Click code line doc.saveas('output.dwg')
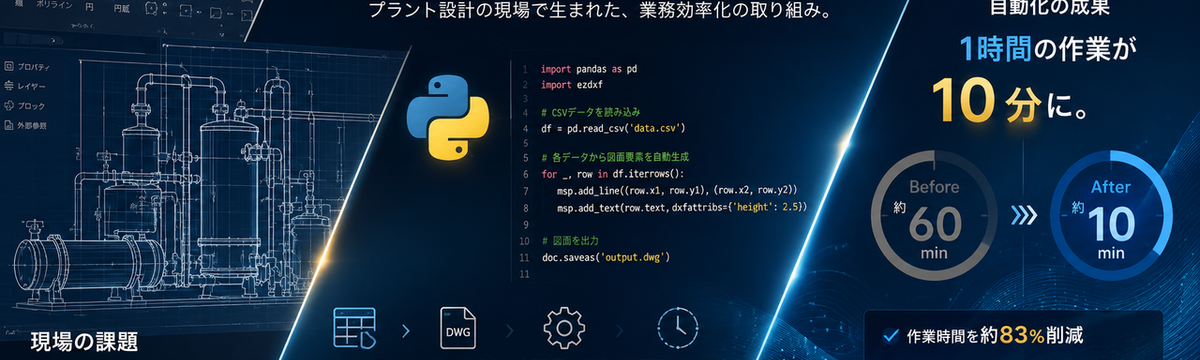The height and width of the screenshot is (360, 1200). pyautogui.click(x=604, y=257)
